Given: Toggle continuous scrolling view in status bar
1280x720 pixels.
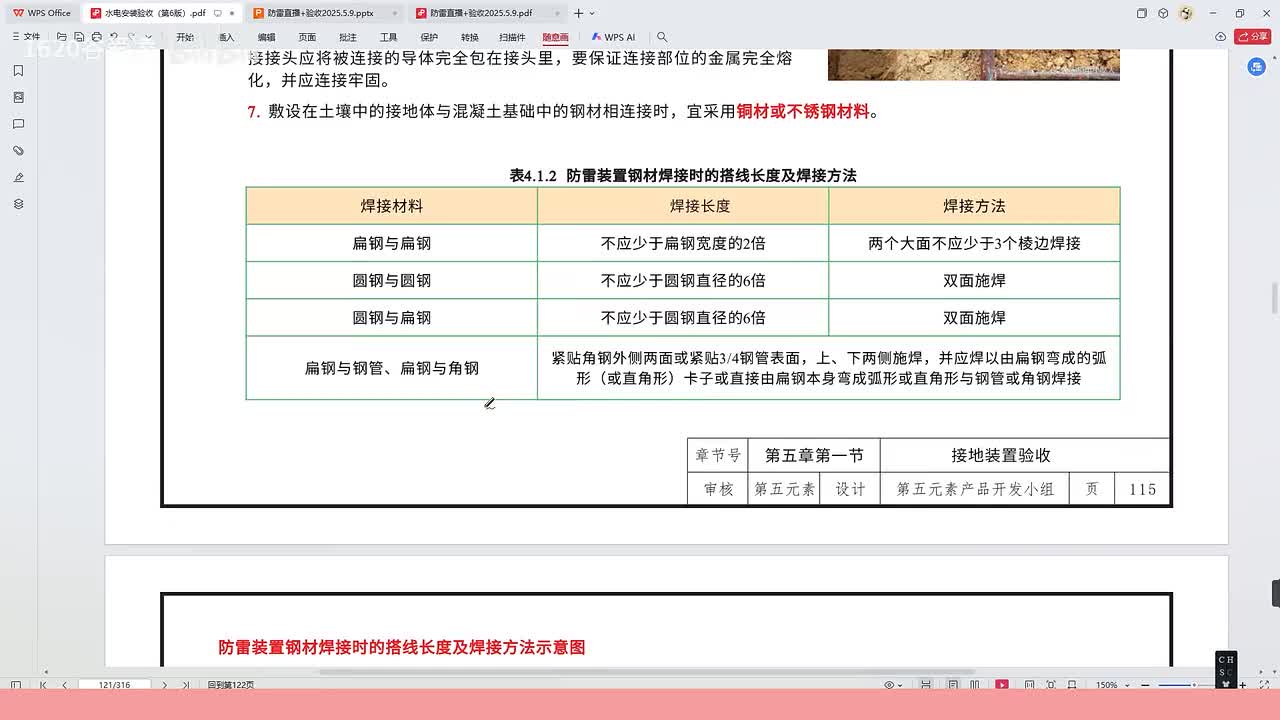Looking at the screenshot, I should (x=926, y=685).
